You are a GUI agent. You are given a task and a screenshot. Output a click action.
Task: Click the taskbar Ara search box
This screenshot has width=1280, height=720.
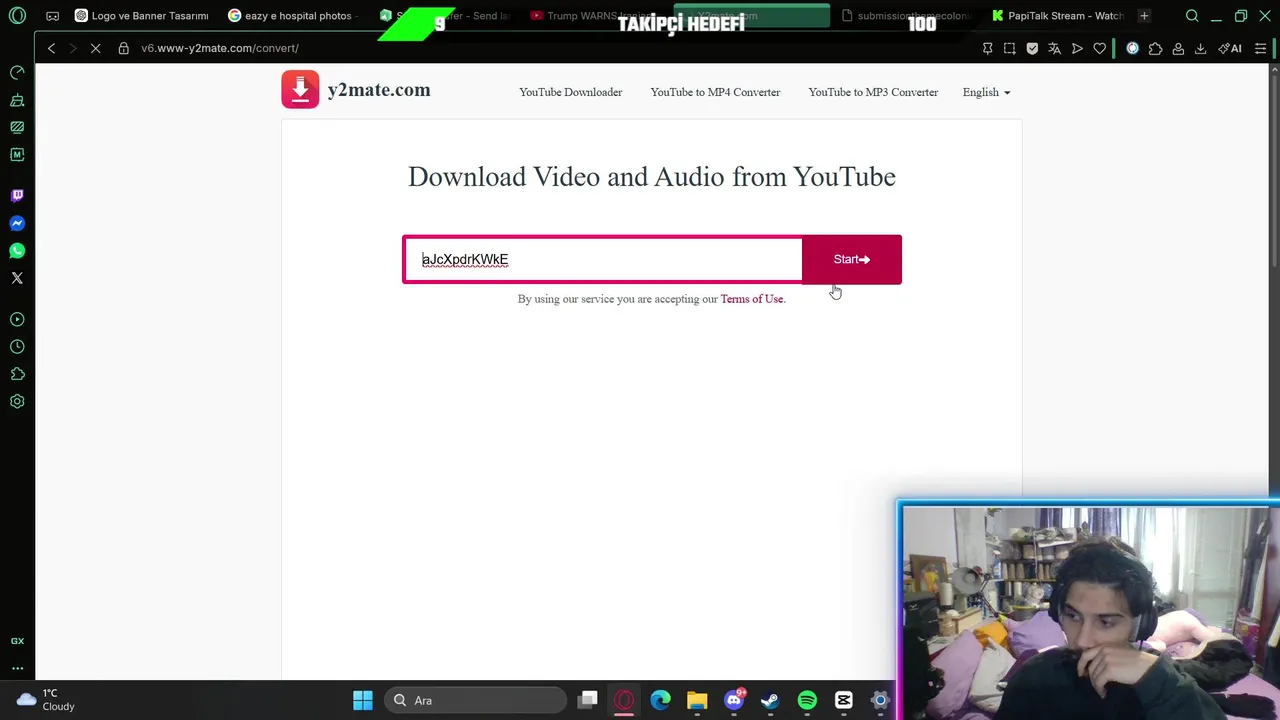pos(476,700)
